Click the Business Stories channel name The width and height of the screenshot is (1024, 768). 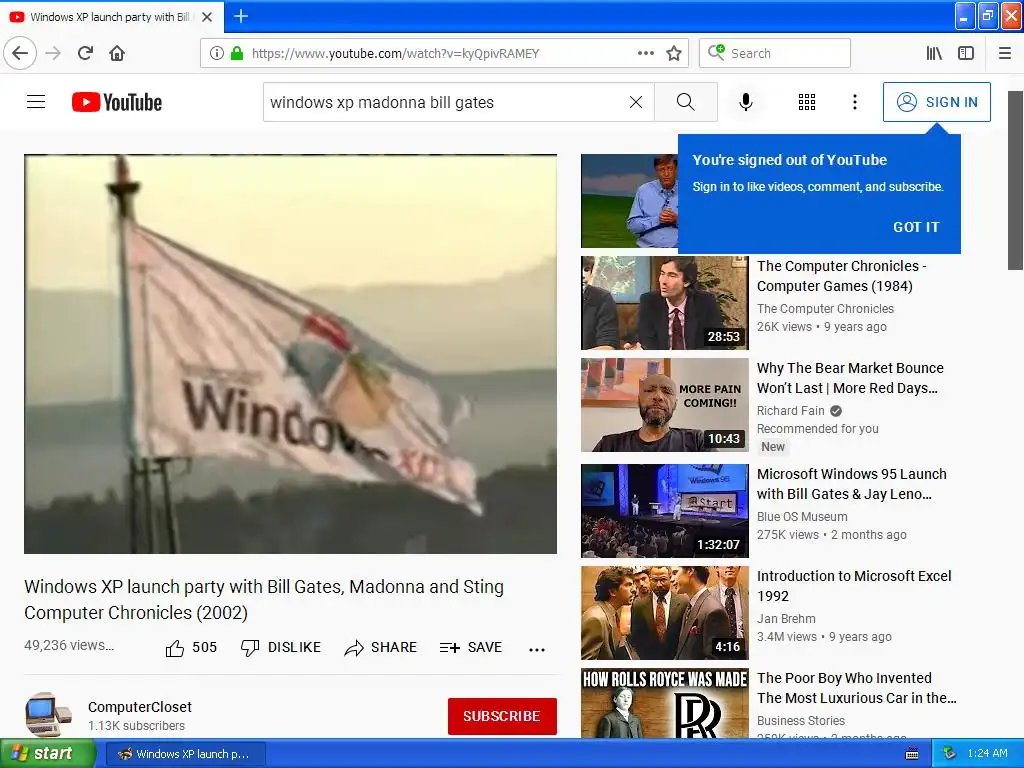click(801, 720)
